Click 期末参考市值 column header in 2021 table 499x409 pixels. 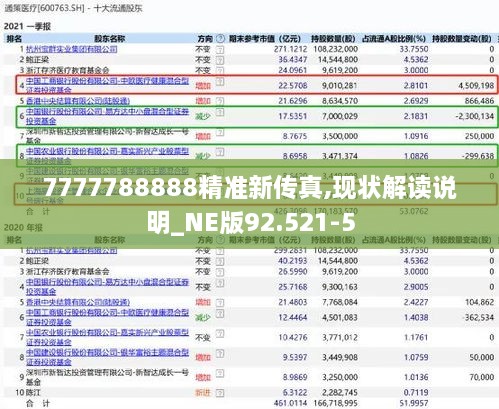[265, 39]
